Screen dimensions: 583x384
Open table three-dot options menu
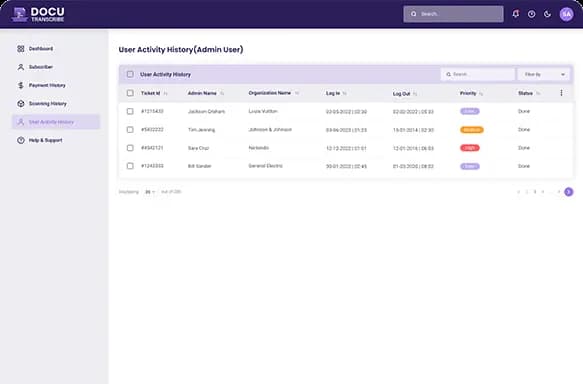561,93
